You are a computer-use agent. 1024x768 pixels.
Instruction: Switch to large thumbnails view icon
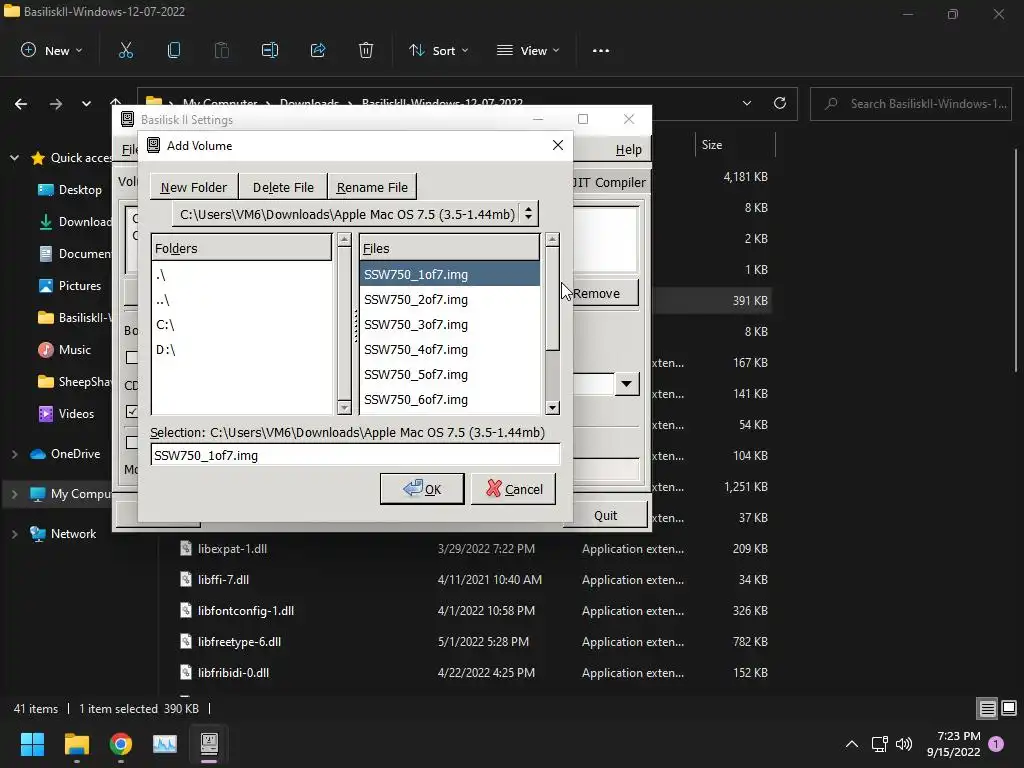coord(1009,709)
